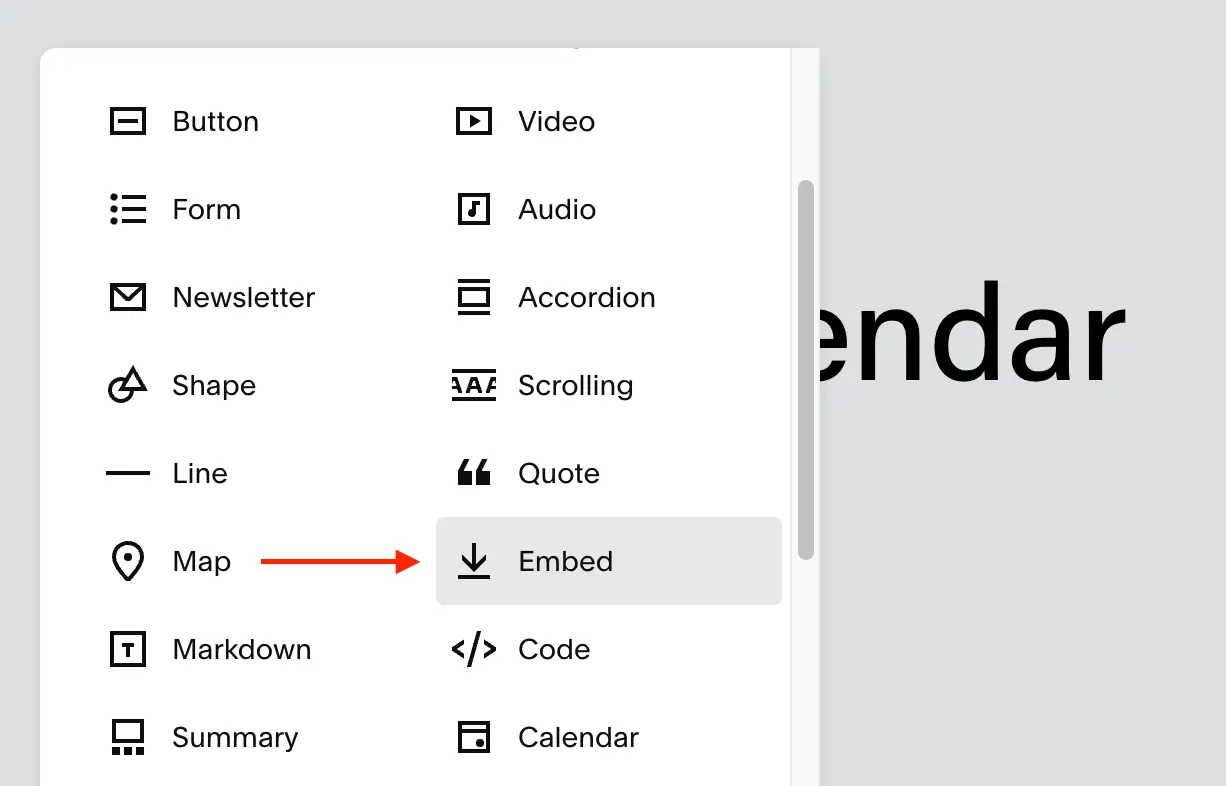Select the Markdown text label
The width and height of the screenshot is (1226, 786).
(x=241, y=650)
